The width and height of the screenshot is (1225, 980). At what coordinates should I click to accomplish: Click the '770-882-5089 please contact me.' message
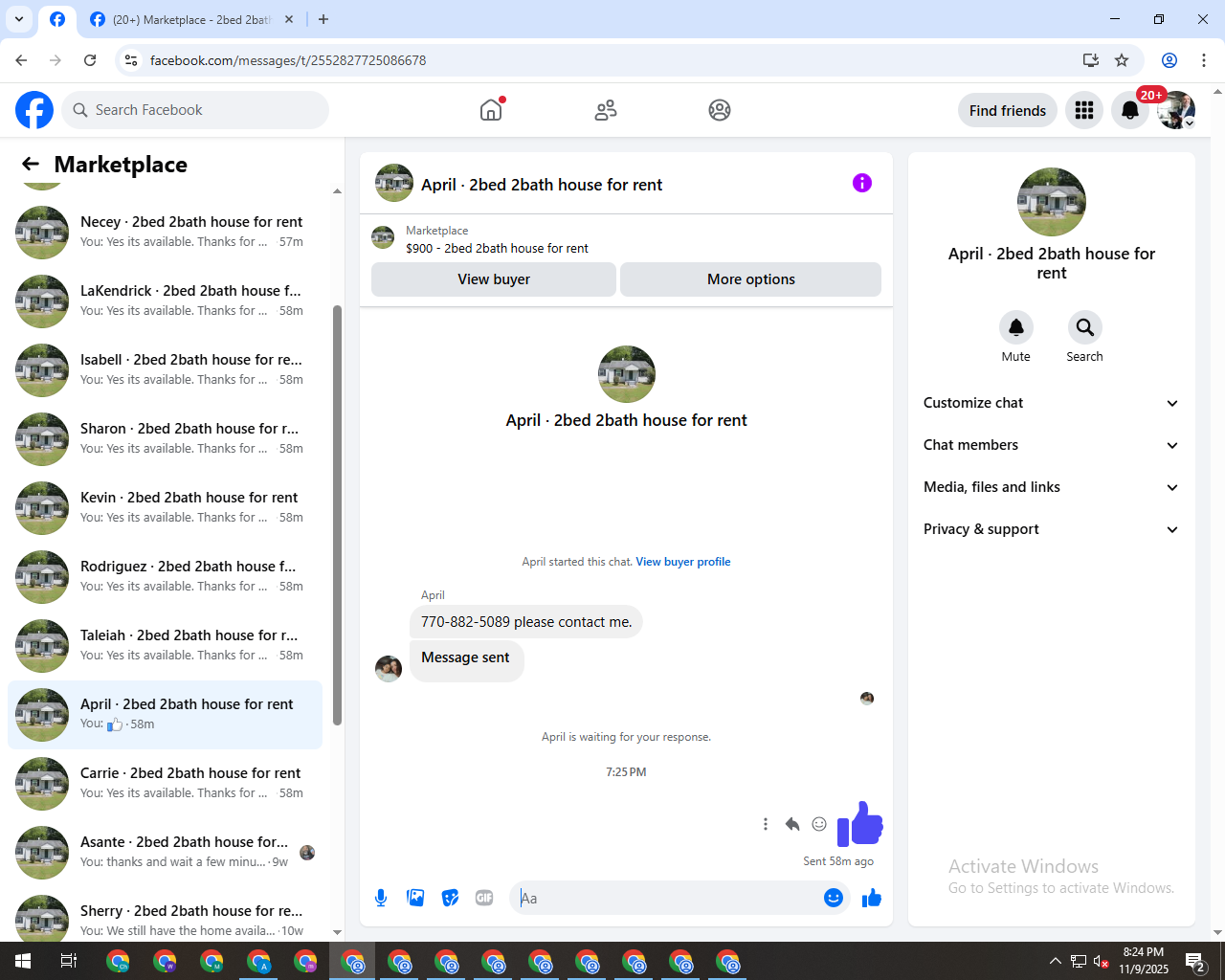[526, 622]
